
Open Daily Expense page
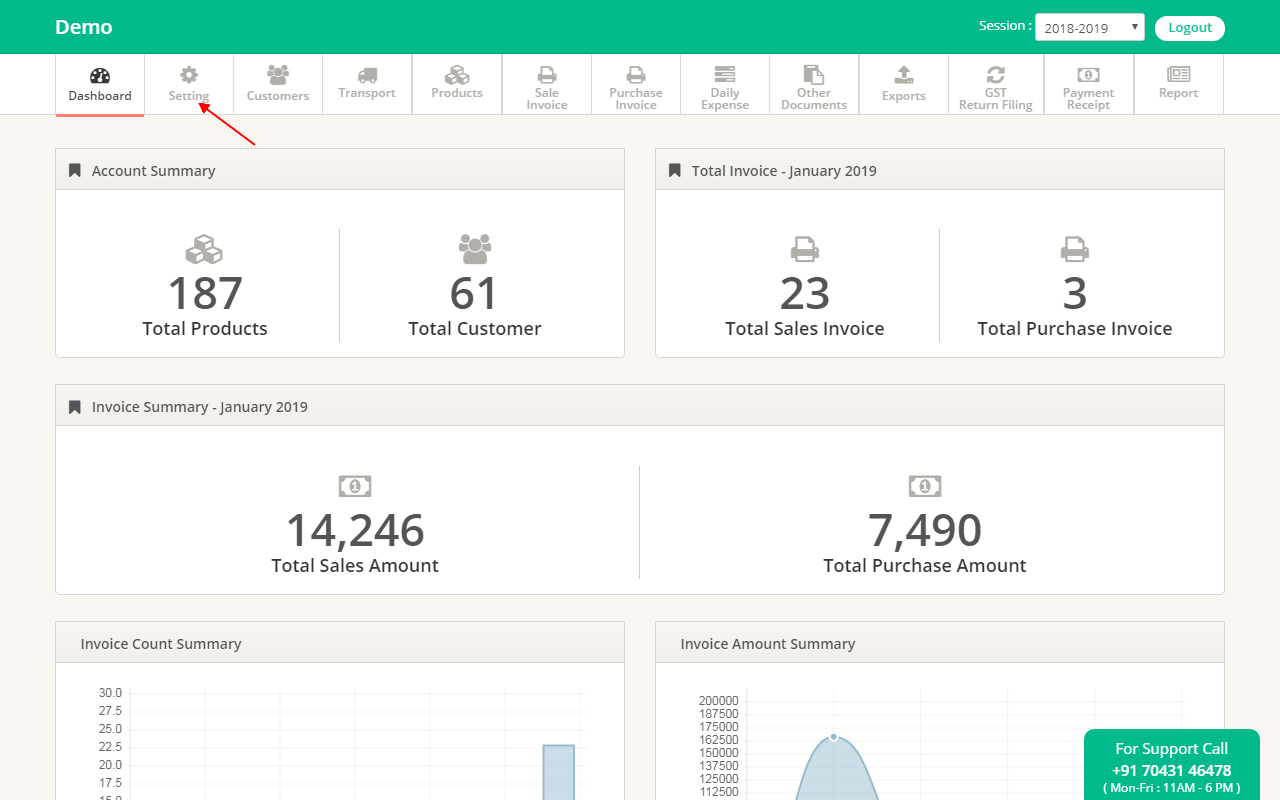(725, 85)
